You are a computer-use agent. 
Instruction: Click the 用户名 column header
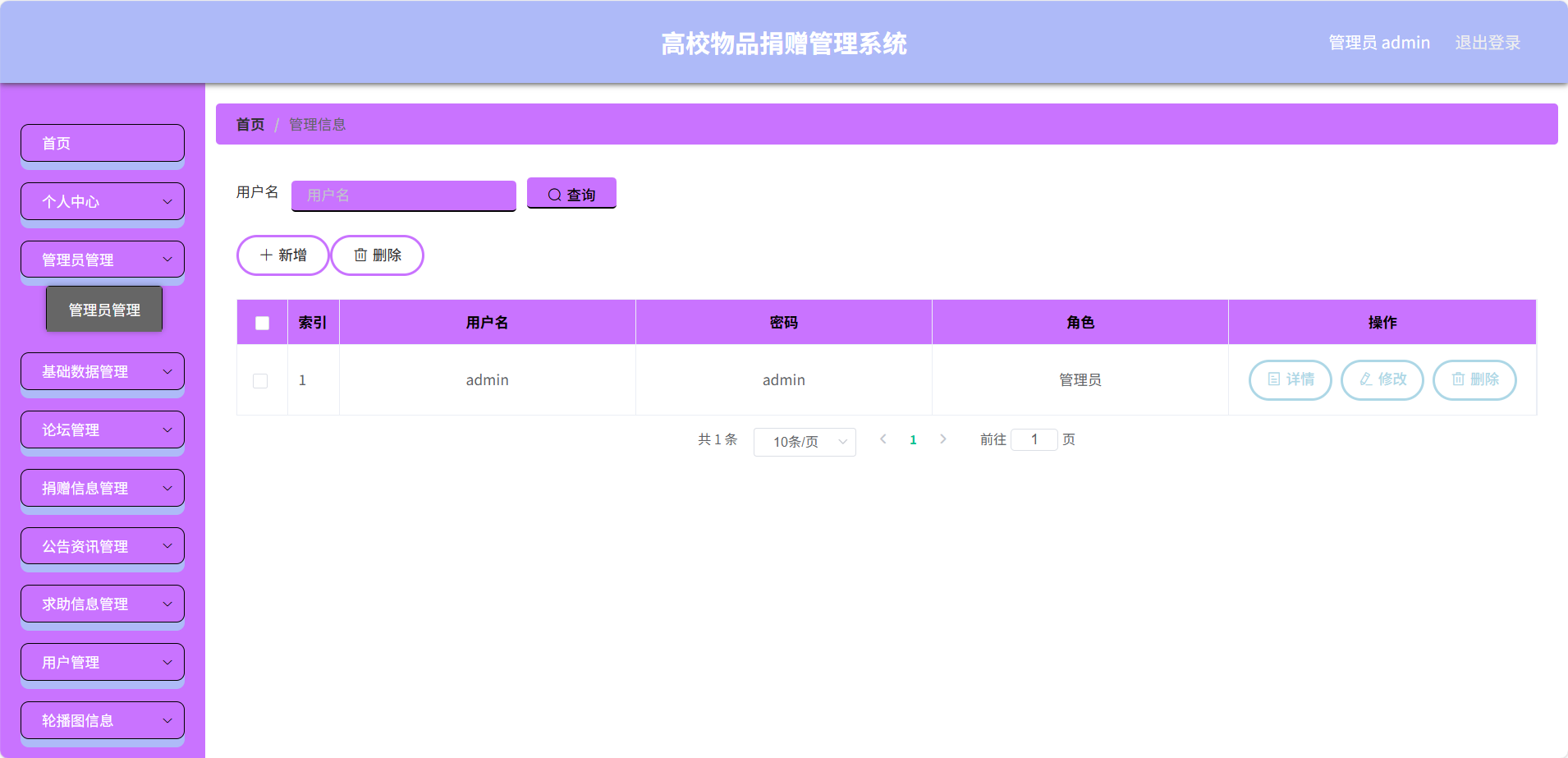[488, 323]
